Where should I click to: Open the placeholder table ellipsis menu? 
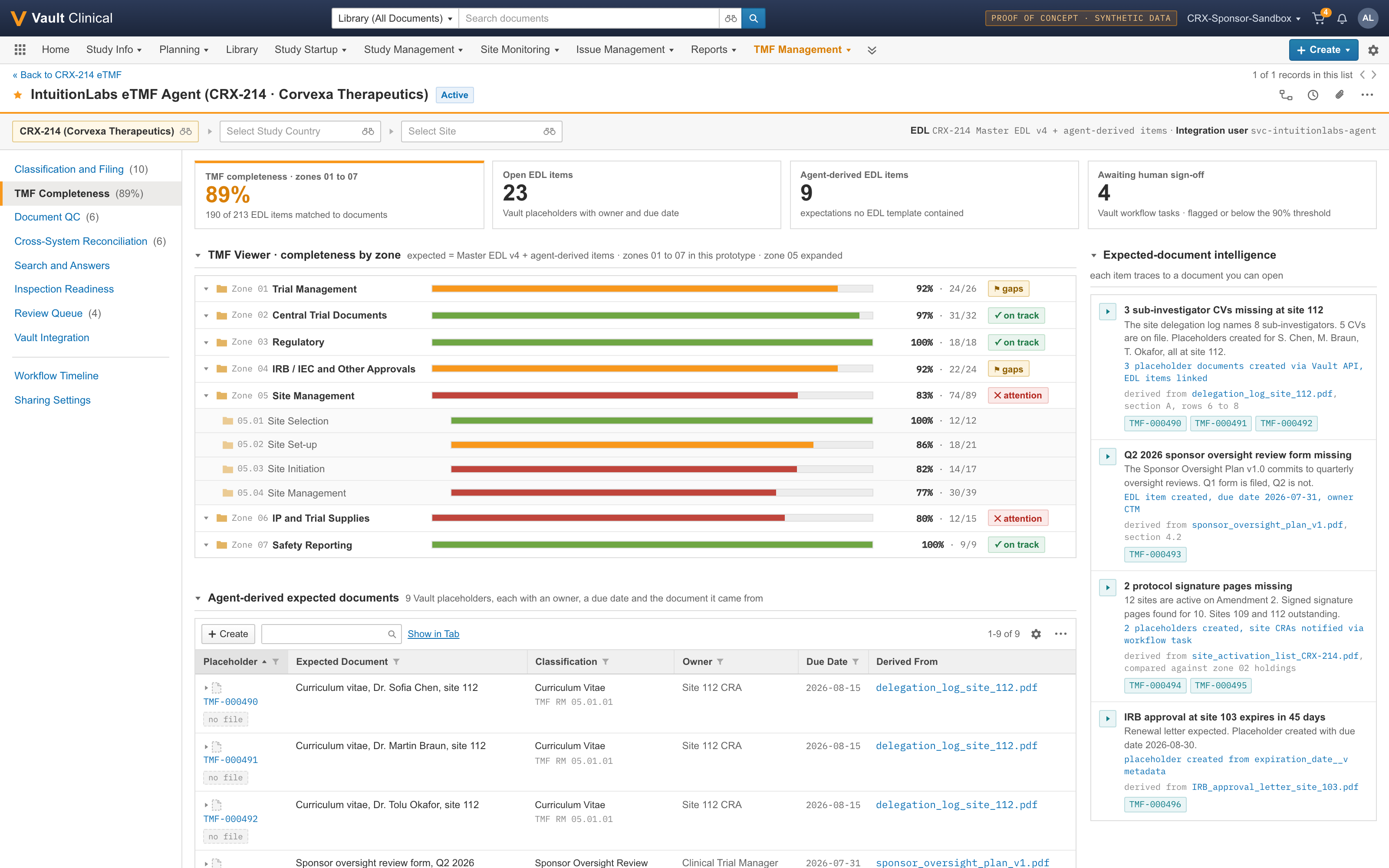tap(1061, 634)
